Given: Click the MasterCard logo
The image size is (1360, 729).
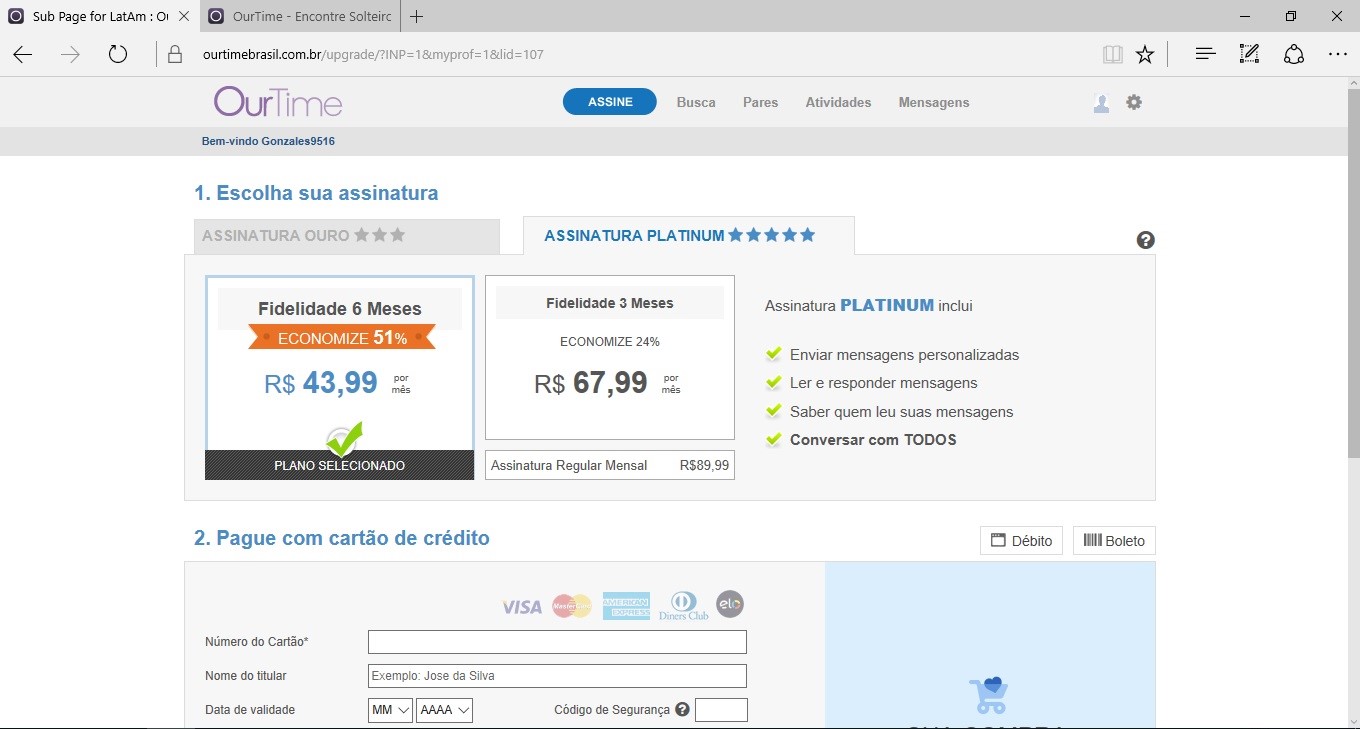Looking at the screenshot, I should [572, 606].
